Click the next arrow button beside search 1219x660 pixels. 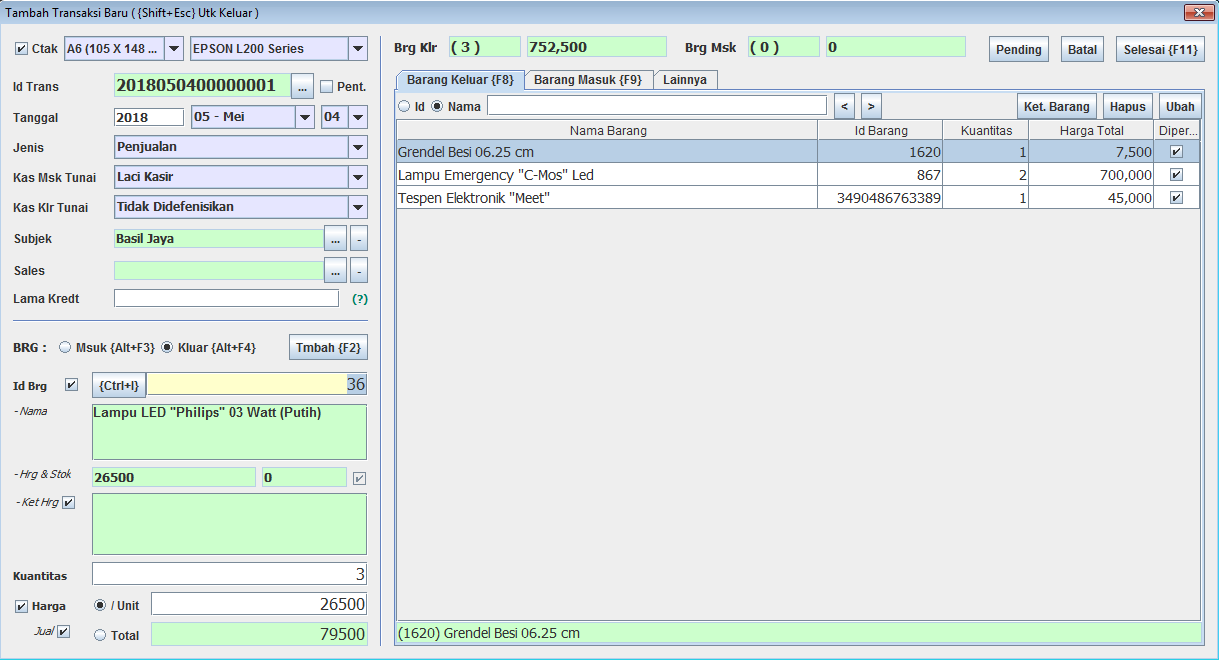pos(871,106)
